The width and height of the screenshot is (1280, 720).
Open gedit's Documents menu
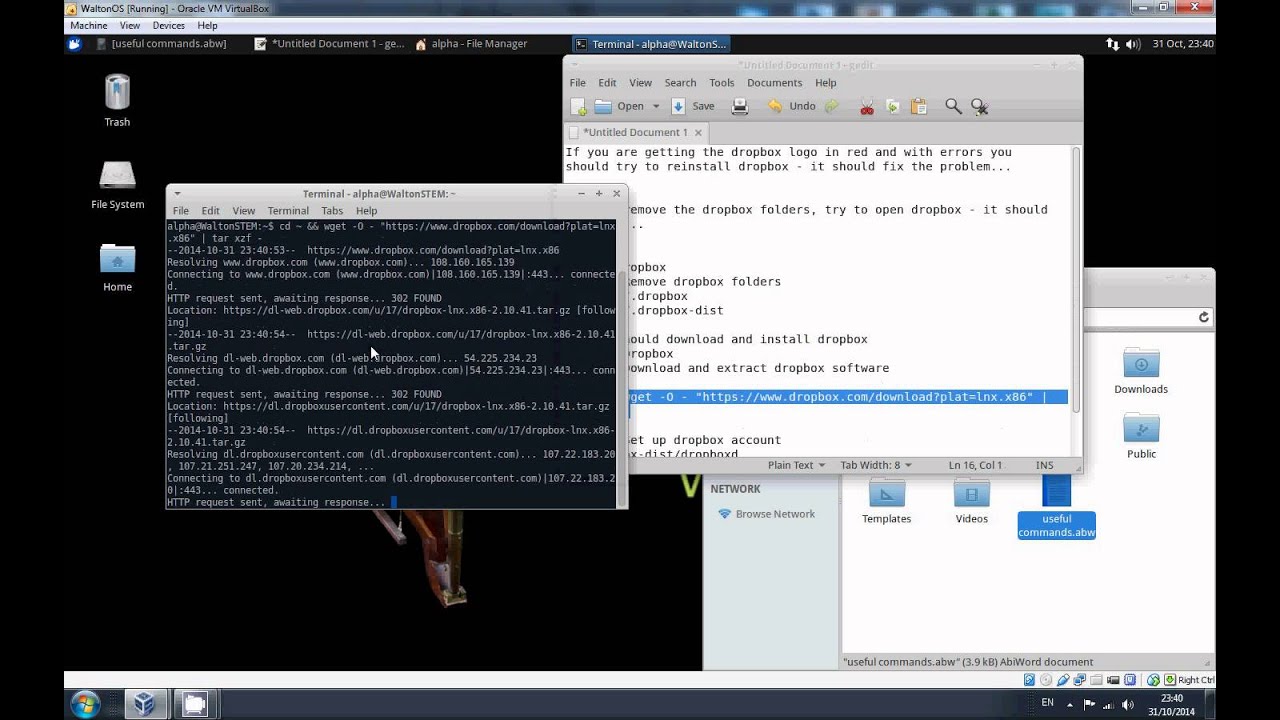[x=774, y=83]
